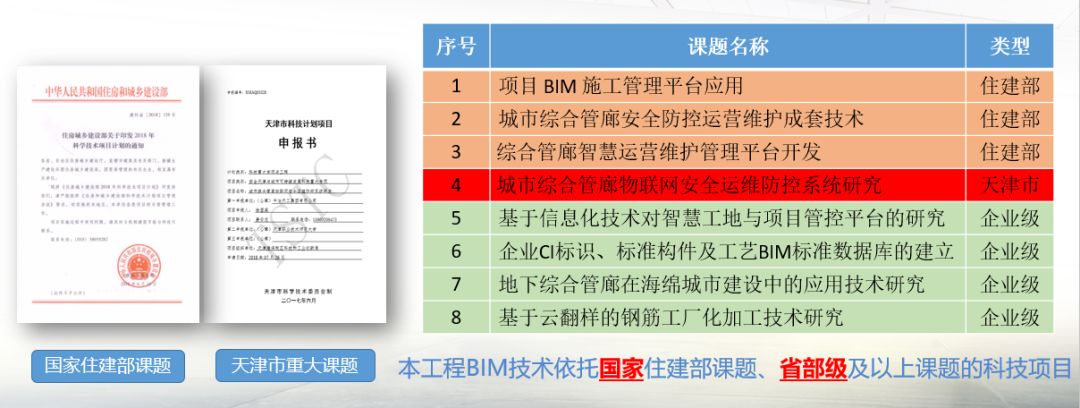Select row 项目 BIM 施工管理平台应用
The height and width of the screenshot is (408, 1080).
738,86
